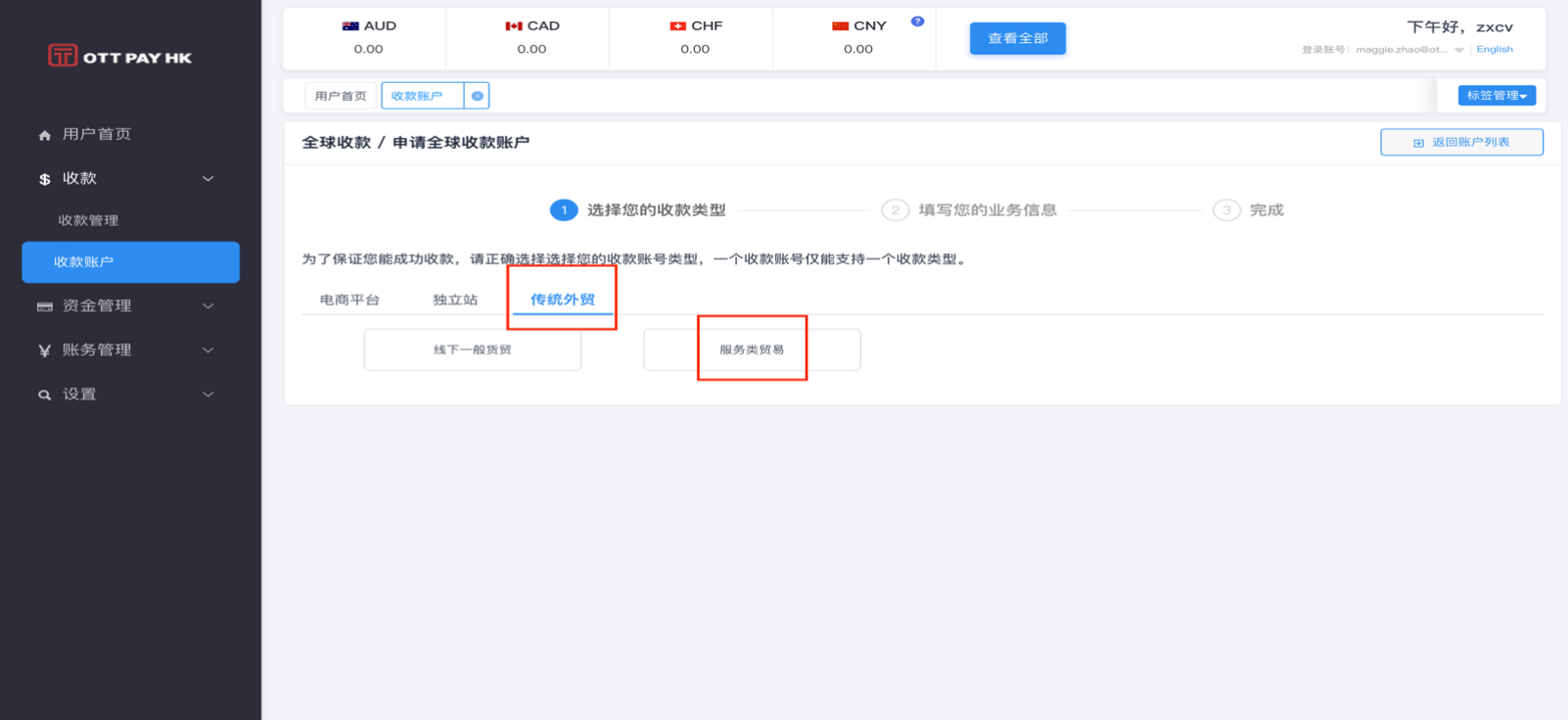The image size is (1568, 720).
Task: Click step 2 circle indicator
Action: click(895, 210)
